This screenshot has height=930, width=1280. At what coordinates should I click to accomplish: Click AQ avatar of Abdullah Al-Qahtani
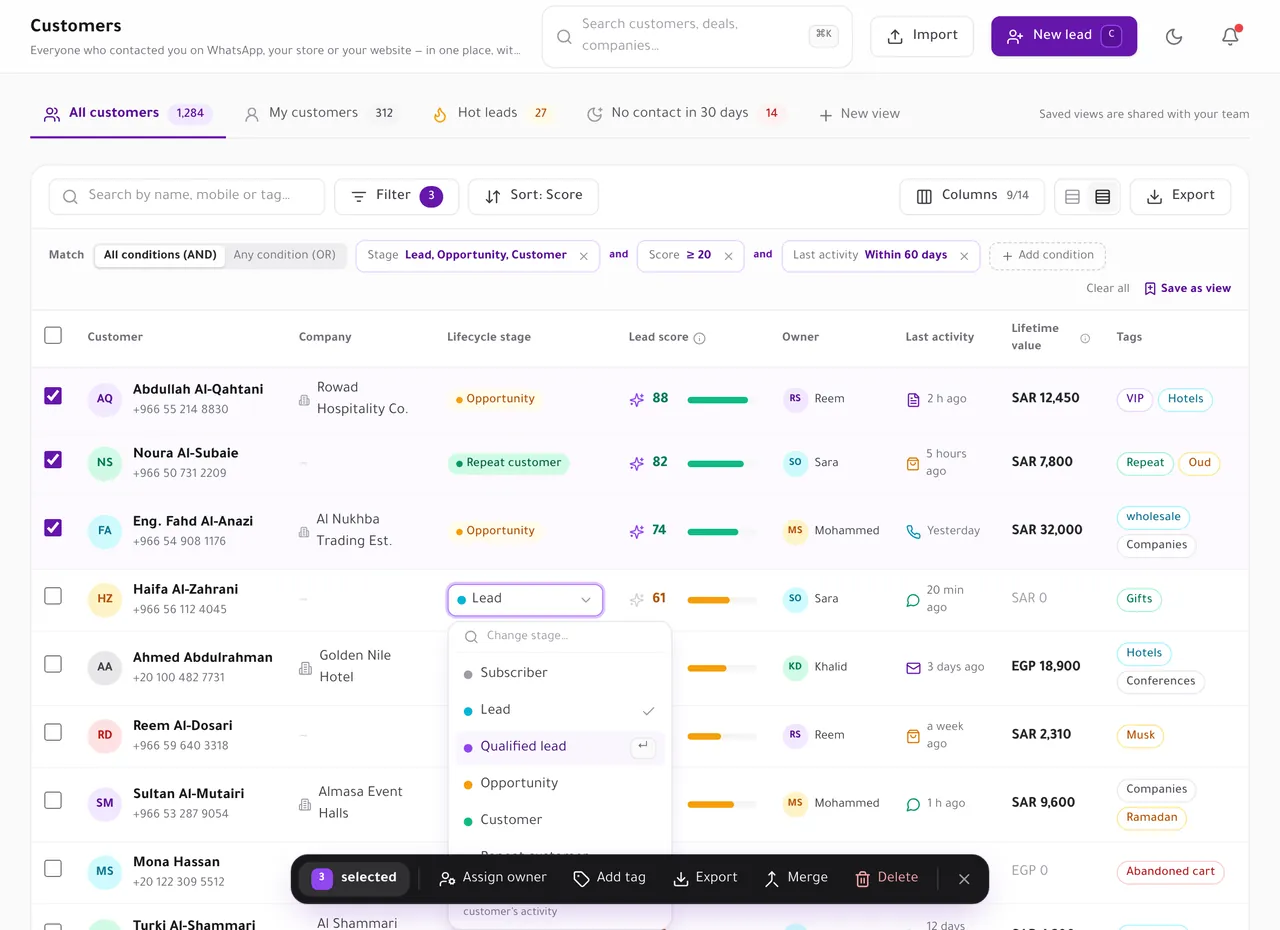[x=105, y=399]
